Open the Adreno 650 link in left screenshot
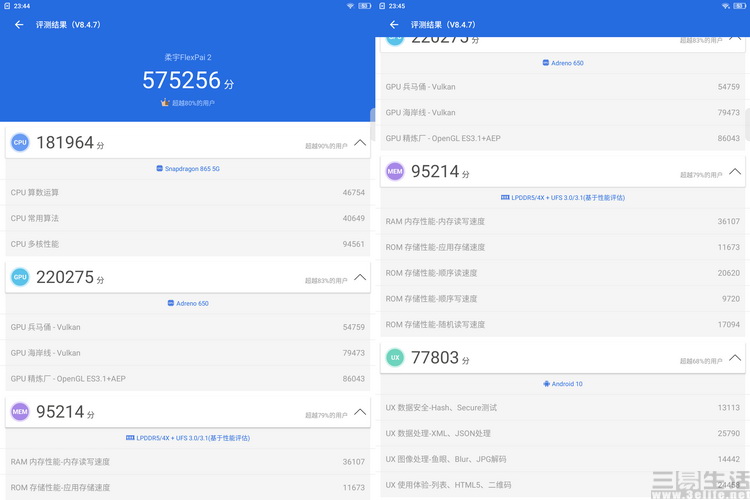The image size is (750, 500). point(188,303)
